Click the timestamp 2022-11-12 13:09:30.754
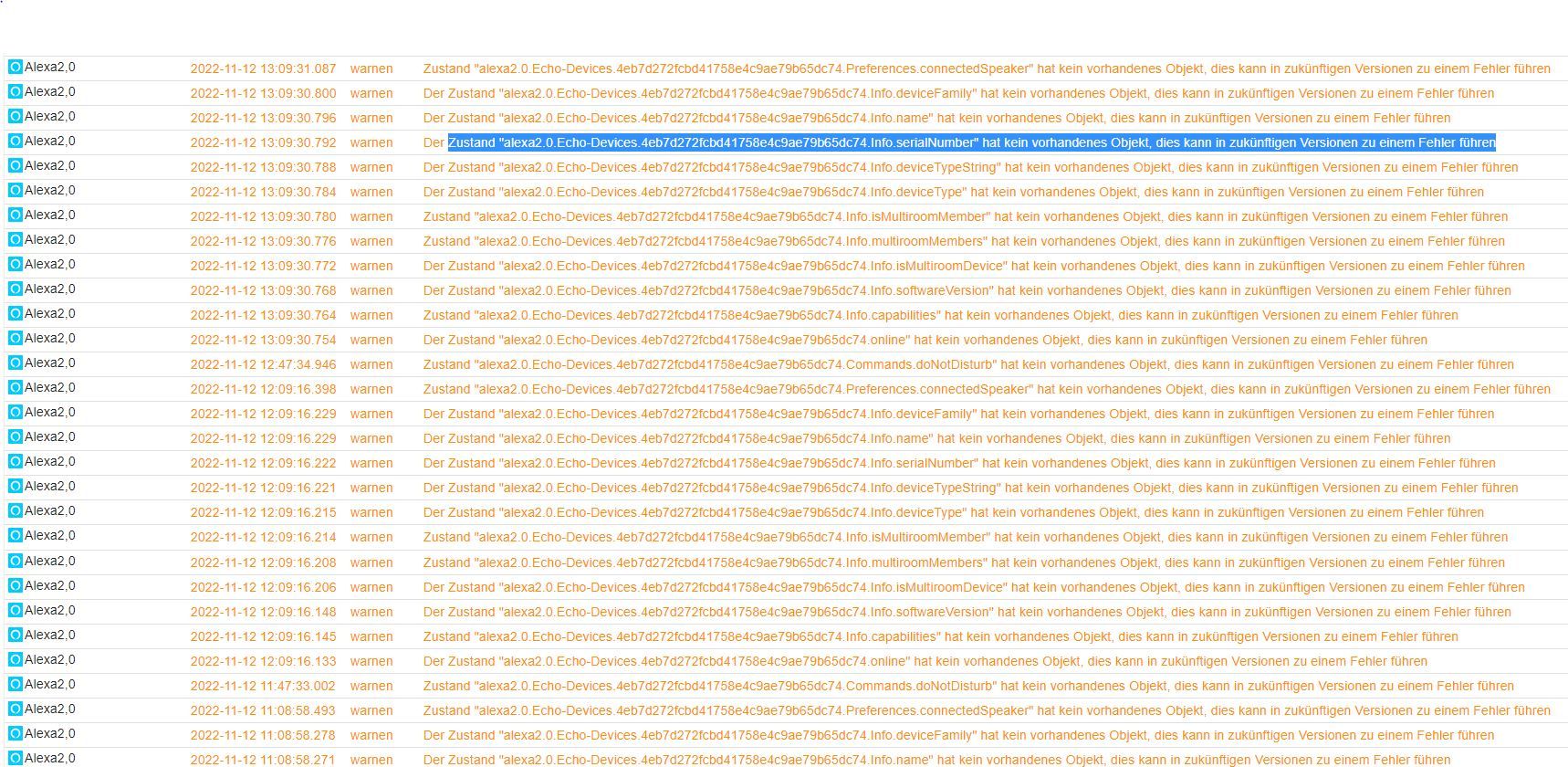The width and height of the screenshot is (1568, 767). click(x=263, y=340)
